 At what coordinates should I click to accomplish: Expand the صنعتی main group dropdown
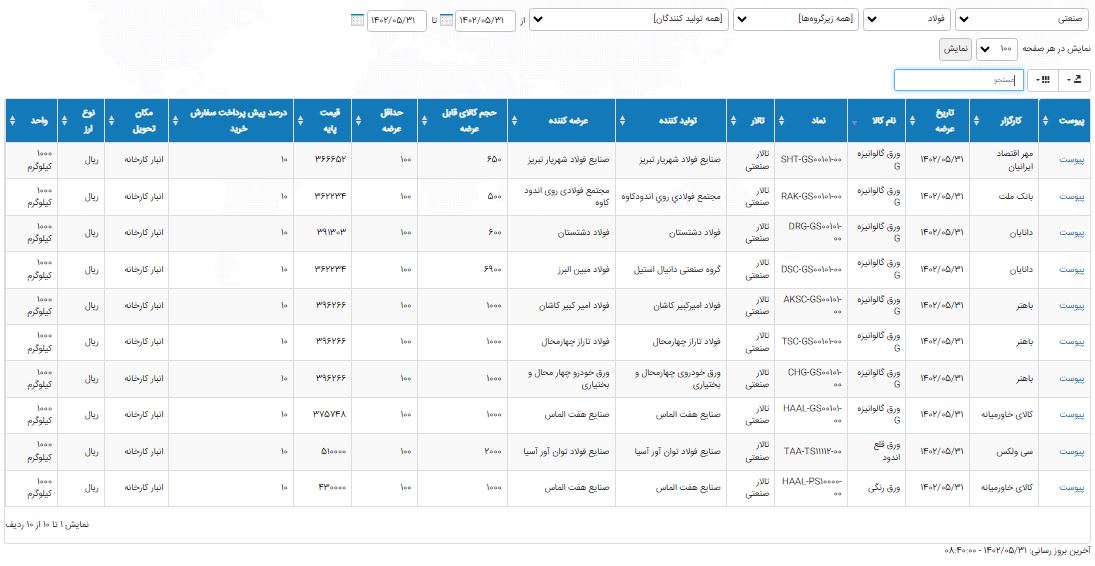1022,20
